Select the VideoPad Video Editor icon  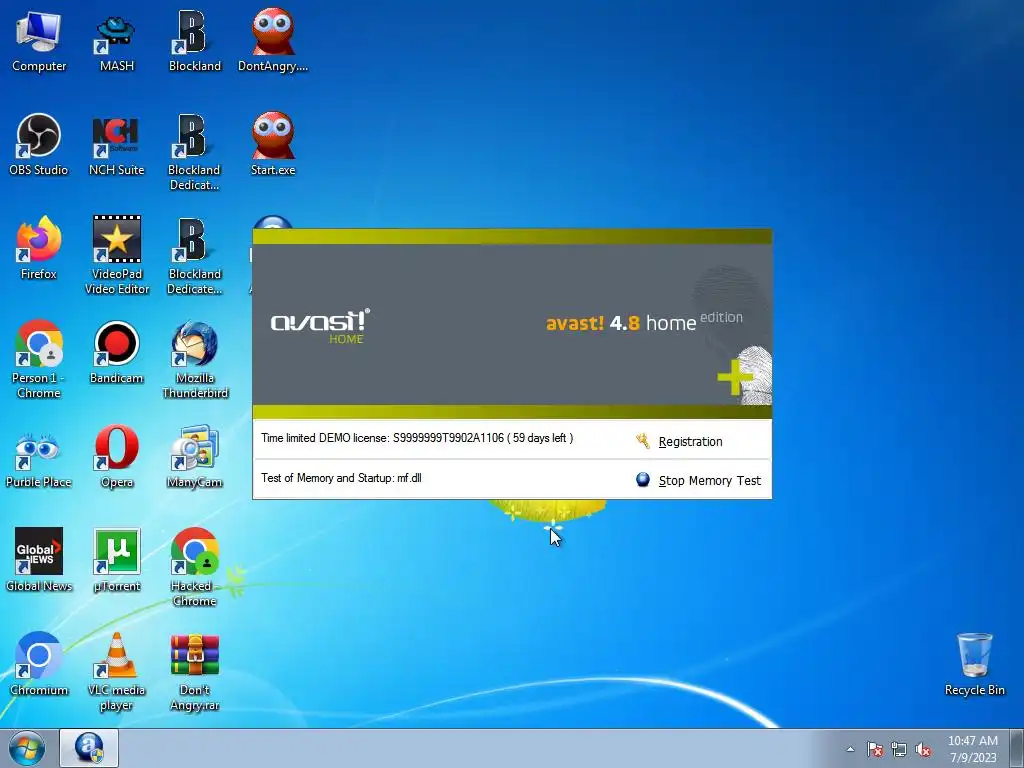pos(116,256)
